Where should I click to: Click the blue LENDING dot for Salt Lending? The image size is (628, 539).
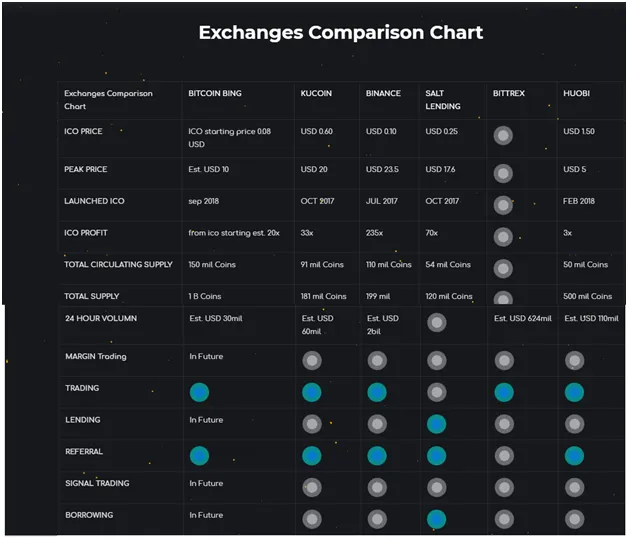point(437,424)
